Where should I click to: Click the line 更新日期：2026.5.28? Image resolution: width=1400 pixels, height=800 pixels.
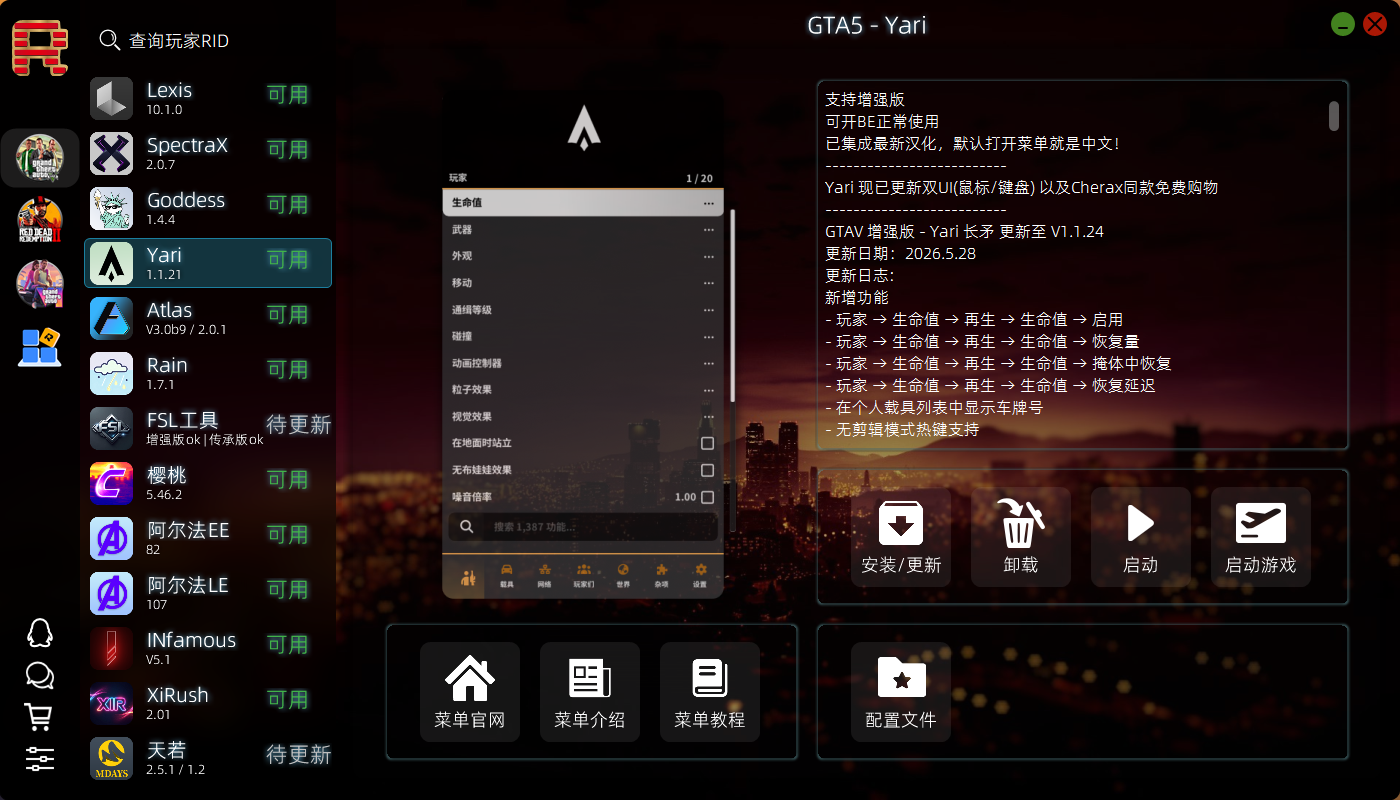(x=900, y=254)
